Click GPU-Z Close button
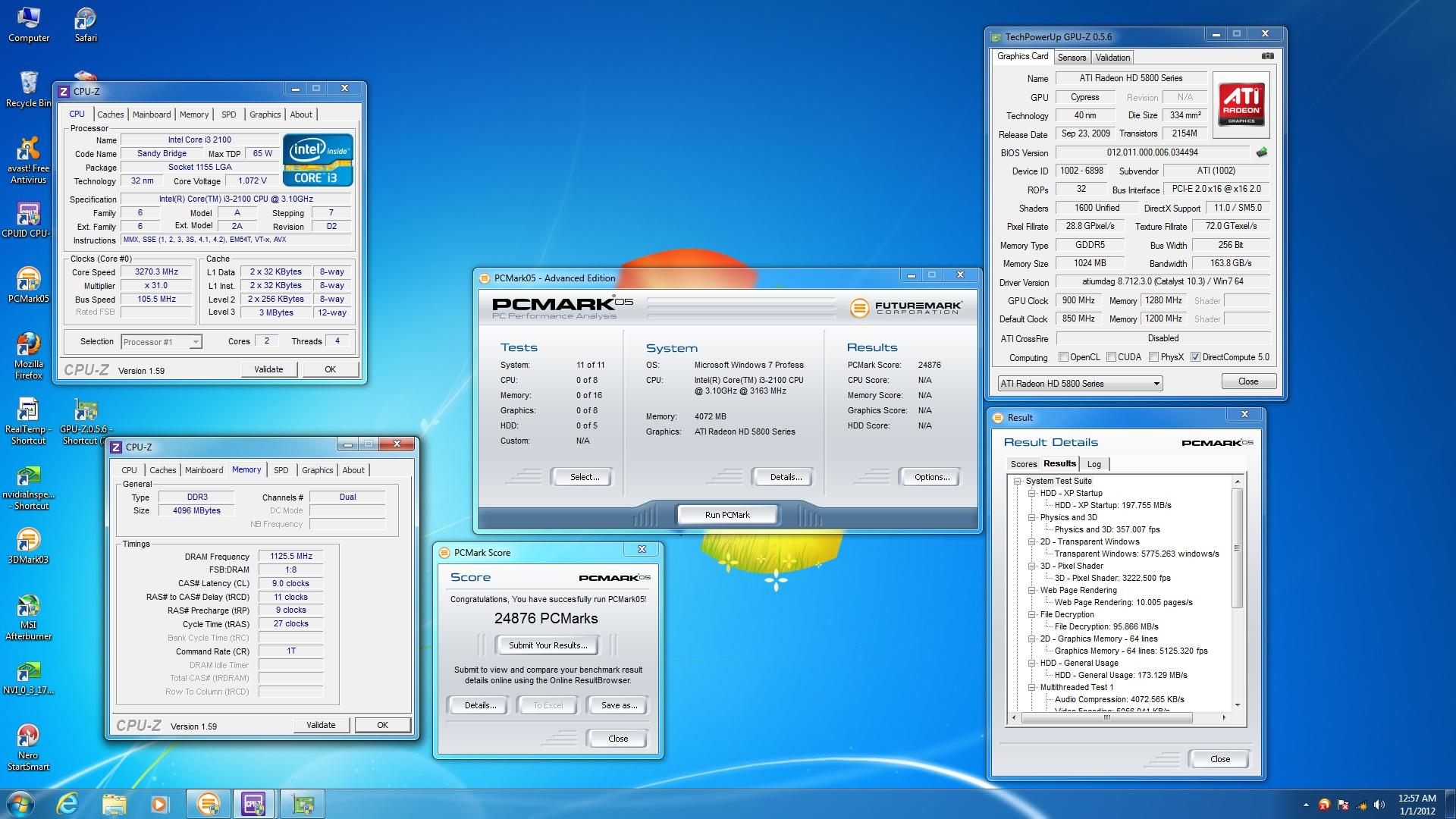The height and width of the screenshot is (819, 1456). tap(1247, 381)
